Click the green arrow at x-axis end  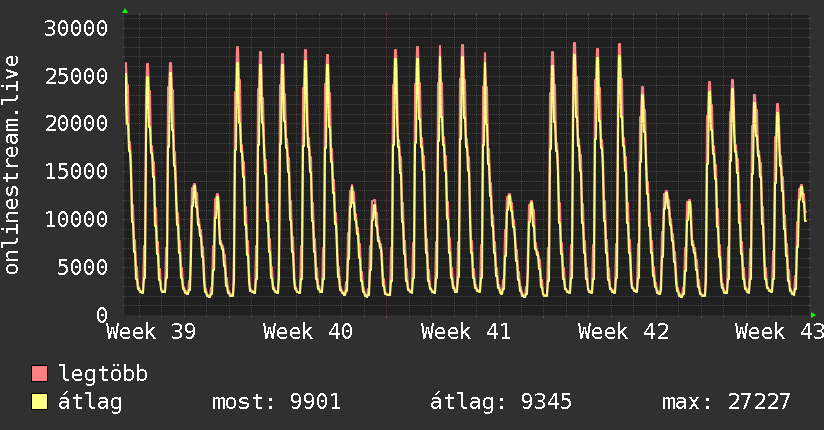[x=813, y=315]
